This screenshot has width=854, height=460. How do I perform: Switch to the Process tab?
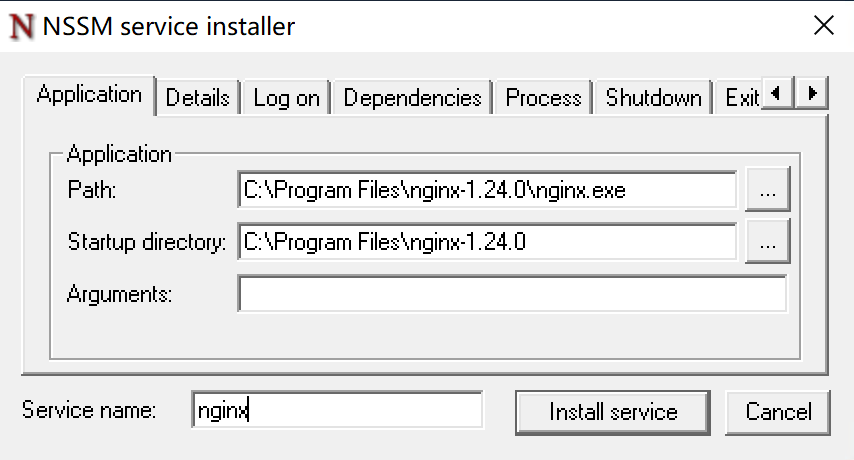[543, 98]
